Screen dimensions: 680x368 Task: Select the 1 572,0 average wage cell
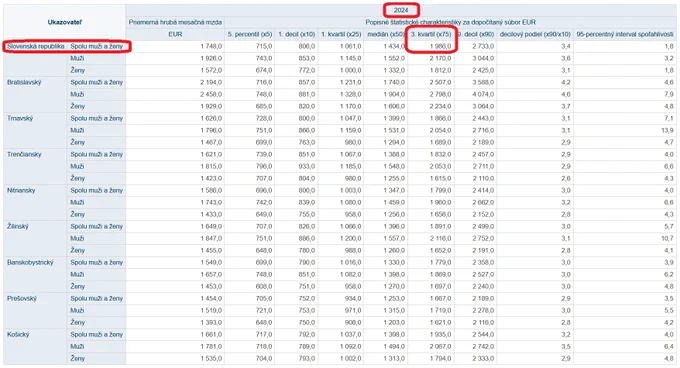(x=211, y=70)
